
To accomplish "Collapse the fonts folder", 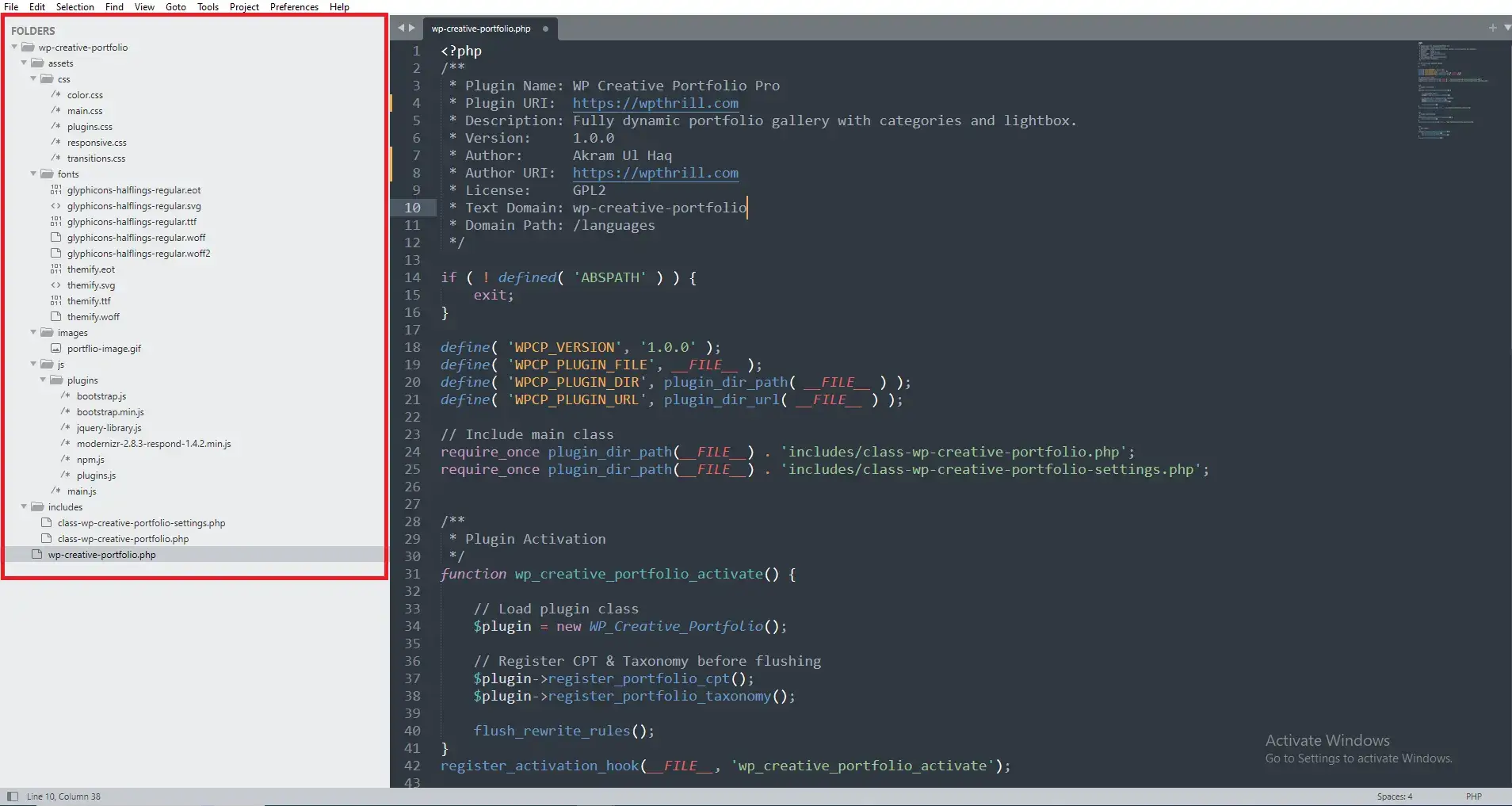I will tap(32, 174).
